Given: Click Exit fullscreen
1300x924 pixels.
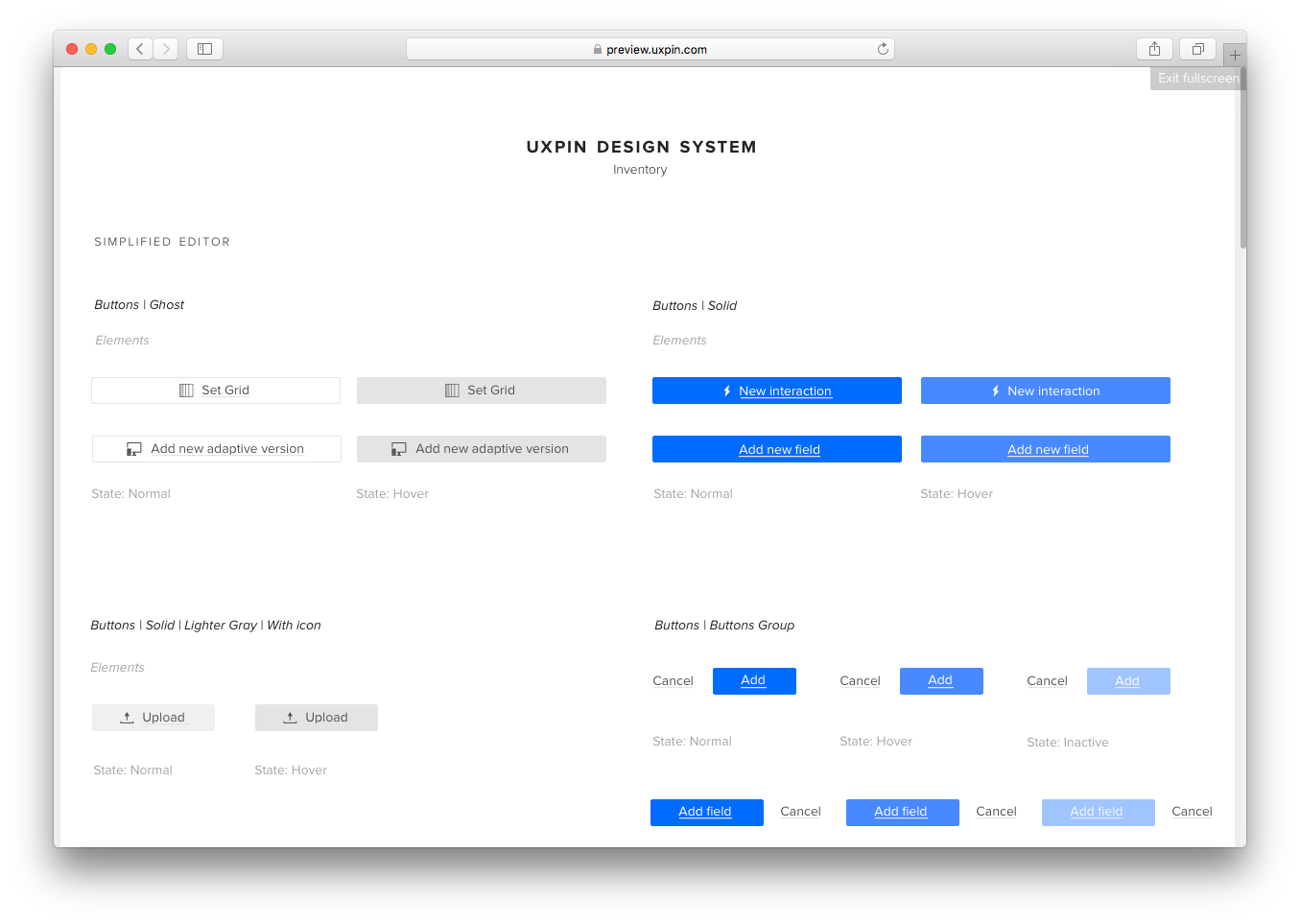Looking at the screenshot, I should point(1197,78).
